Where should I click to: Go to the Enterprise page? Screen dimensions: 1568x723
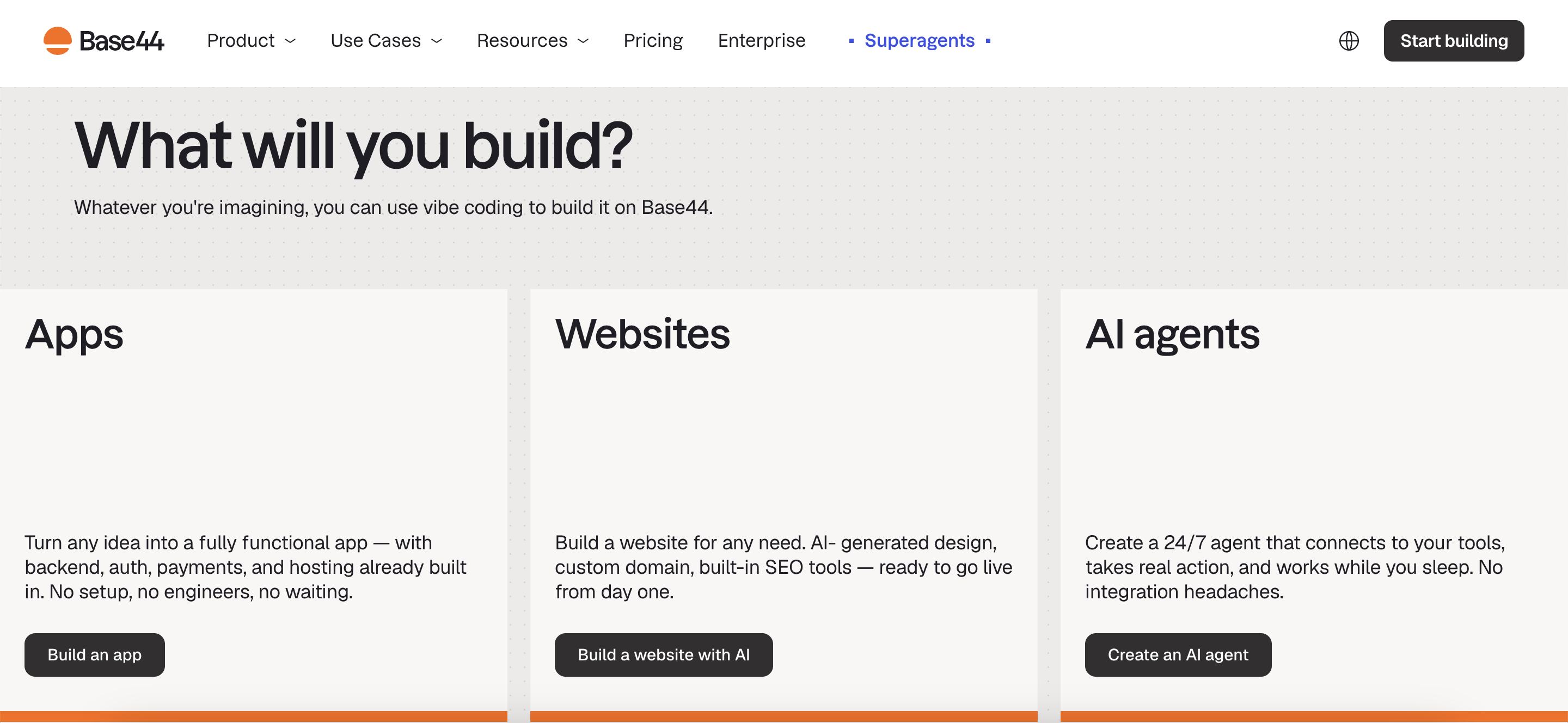762,41
